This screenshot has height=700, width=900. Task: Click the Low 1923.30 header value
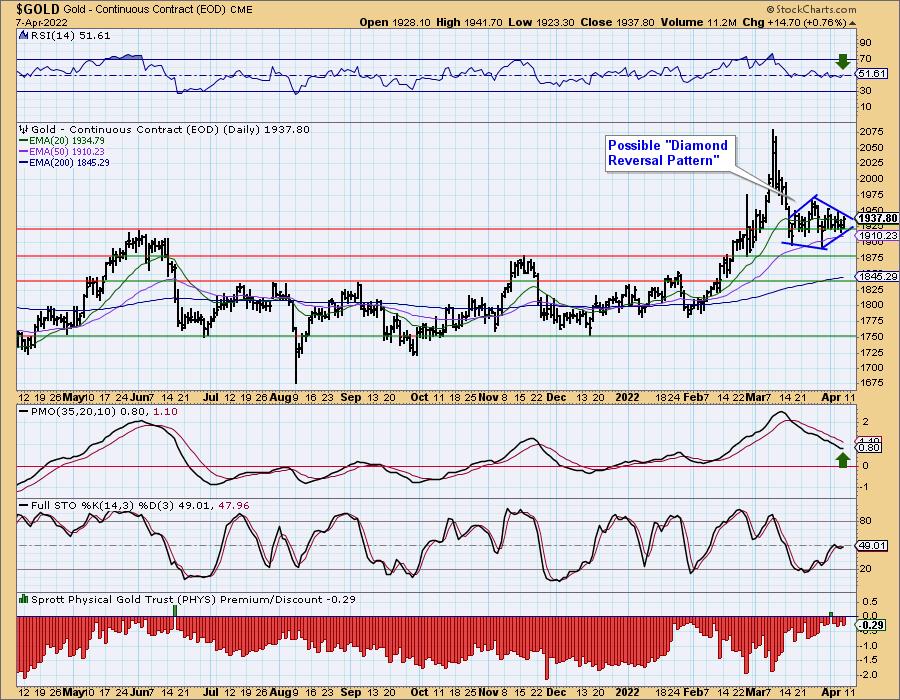(x=542, y=22)
